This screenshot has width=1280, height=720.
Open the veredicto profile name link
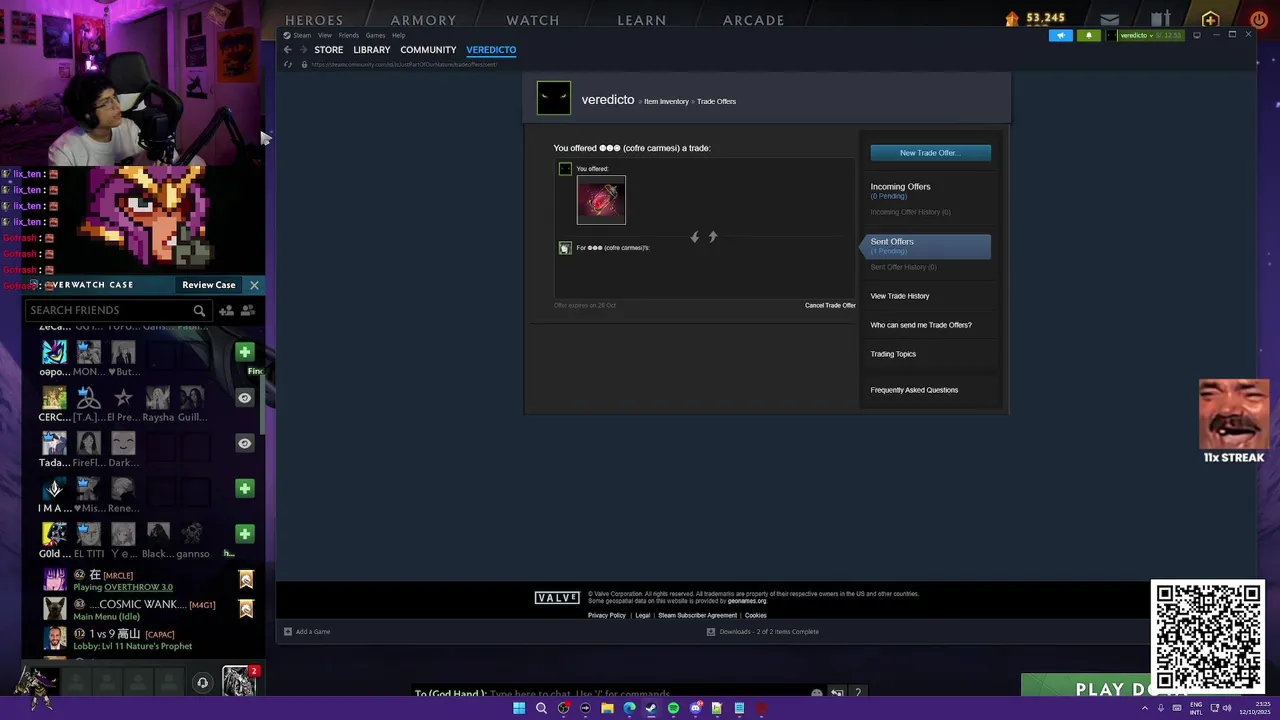click(x=608, y=100)
